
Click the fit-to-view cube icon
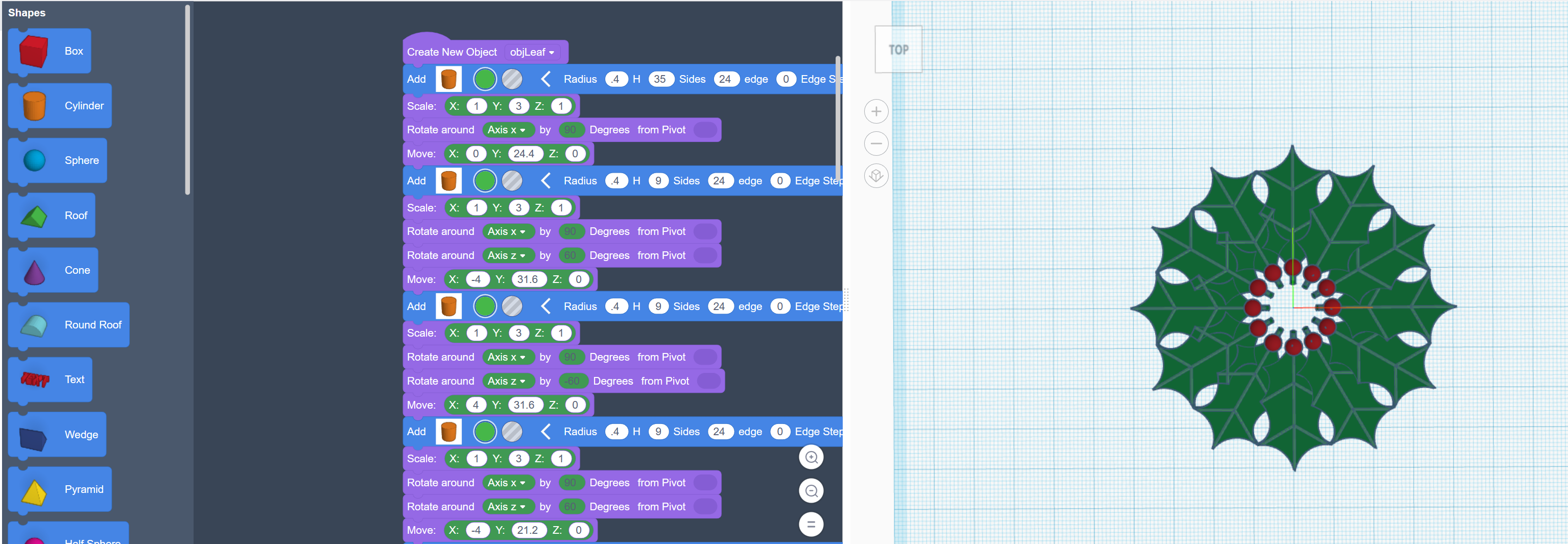[x=876, y=176]
